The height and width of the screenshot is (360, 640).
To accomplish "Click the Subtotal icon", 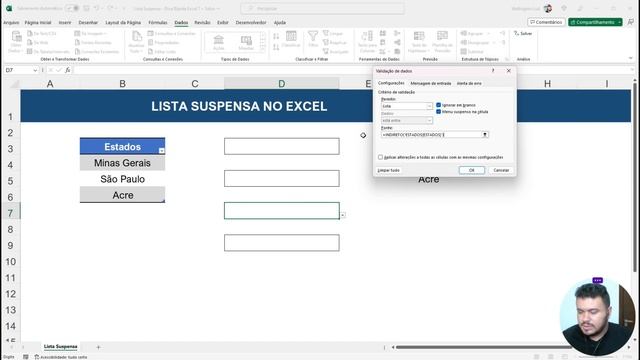I will [x=464, y=51].
